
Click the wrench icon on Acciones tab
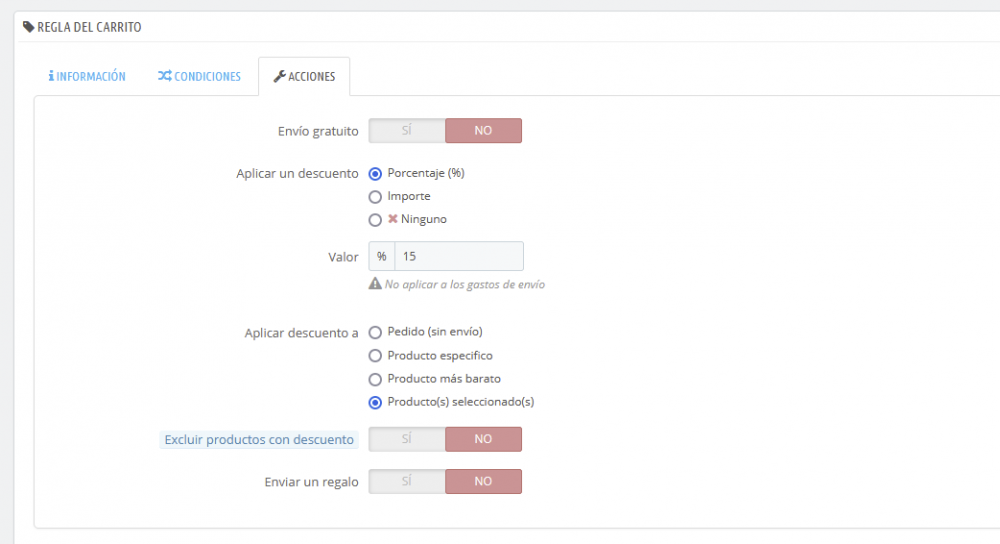[279, 76]
